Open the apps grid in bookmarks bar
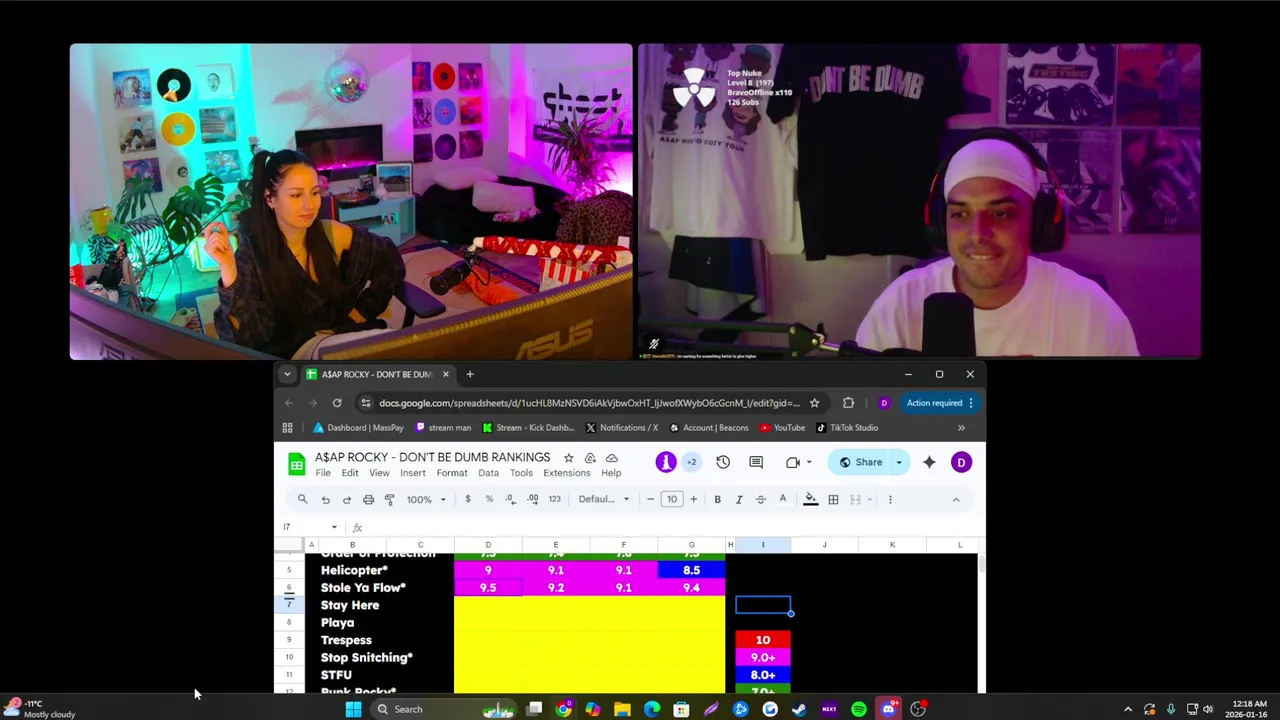Image resolution: width=1280 pixels, height=720 pixels. tap(287, 428)
